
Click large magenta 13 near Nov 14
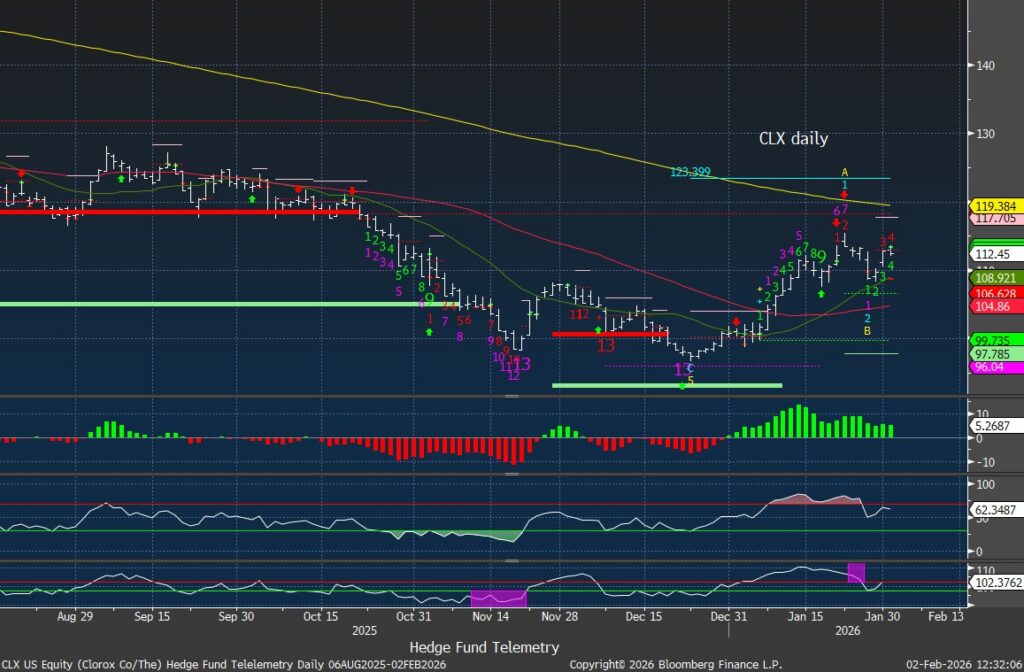[522, 364]
